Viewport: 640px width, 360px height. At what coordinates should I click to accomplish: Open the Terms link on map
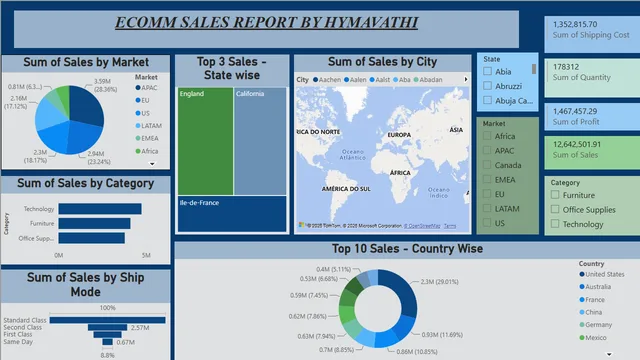[x=450, y=226]
